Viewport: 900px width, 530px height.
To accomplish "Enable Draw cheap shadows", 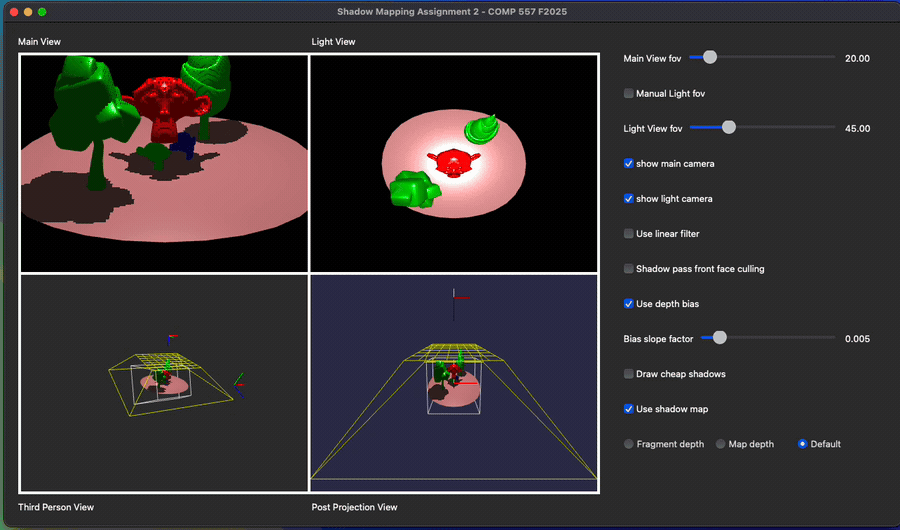I will click(629, 374).
